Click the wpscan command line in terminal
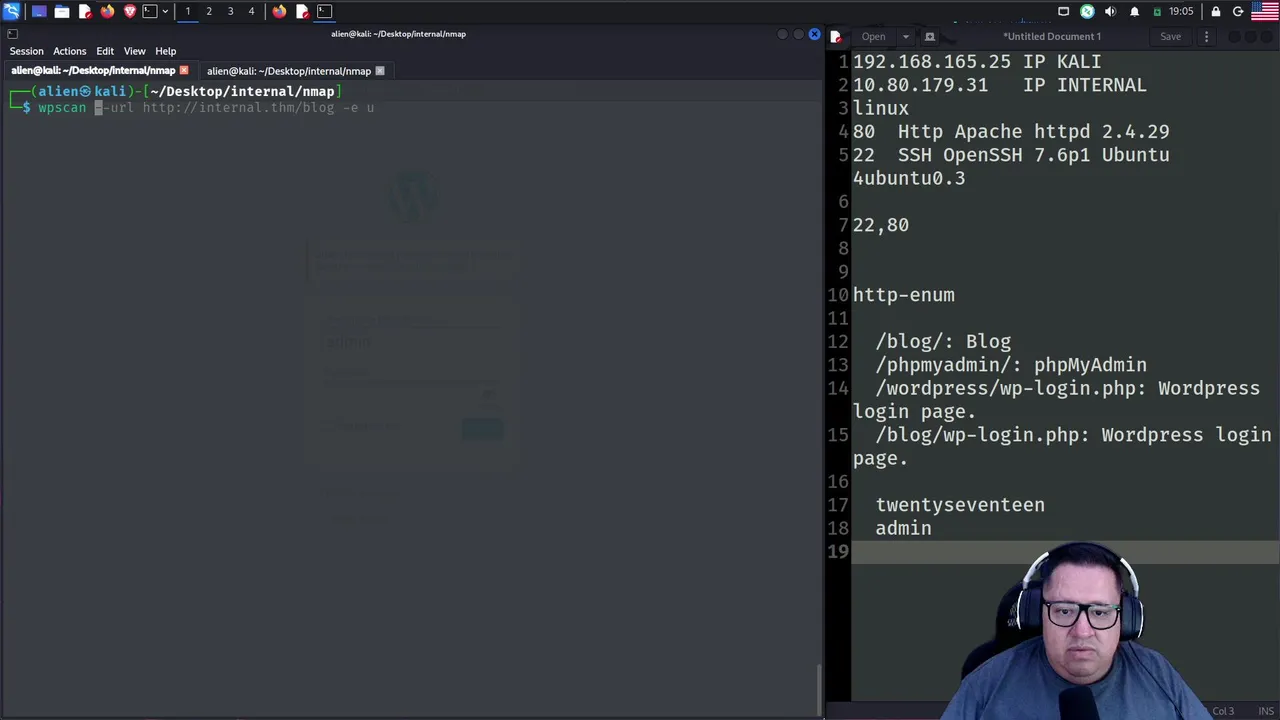 (206, 108)
